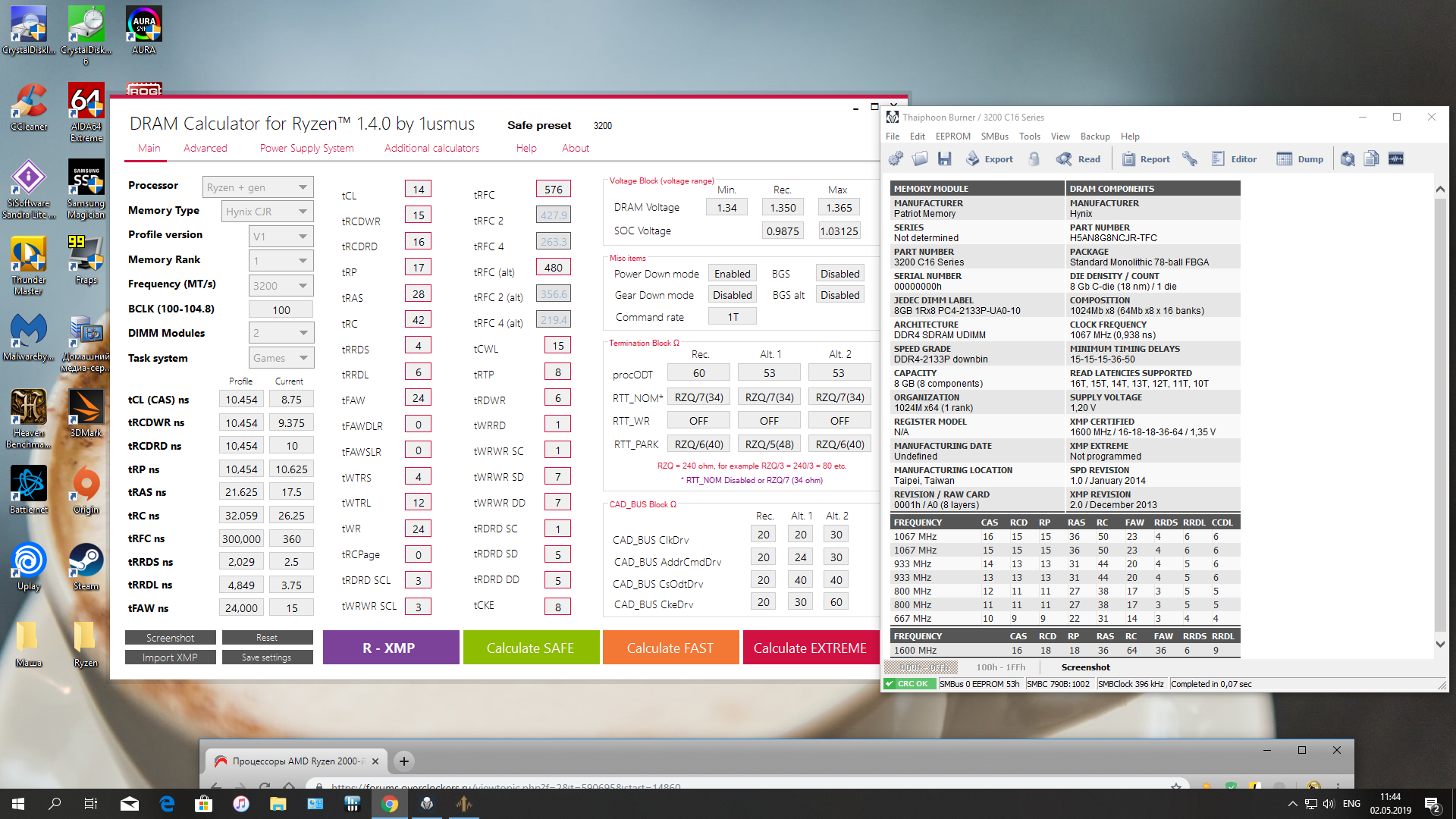1456x819 pixels.
Task: Open the SPD Editor
Action: 1234,158
